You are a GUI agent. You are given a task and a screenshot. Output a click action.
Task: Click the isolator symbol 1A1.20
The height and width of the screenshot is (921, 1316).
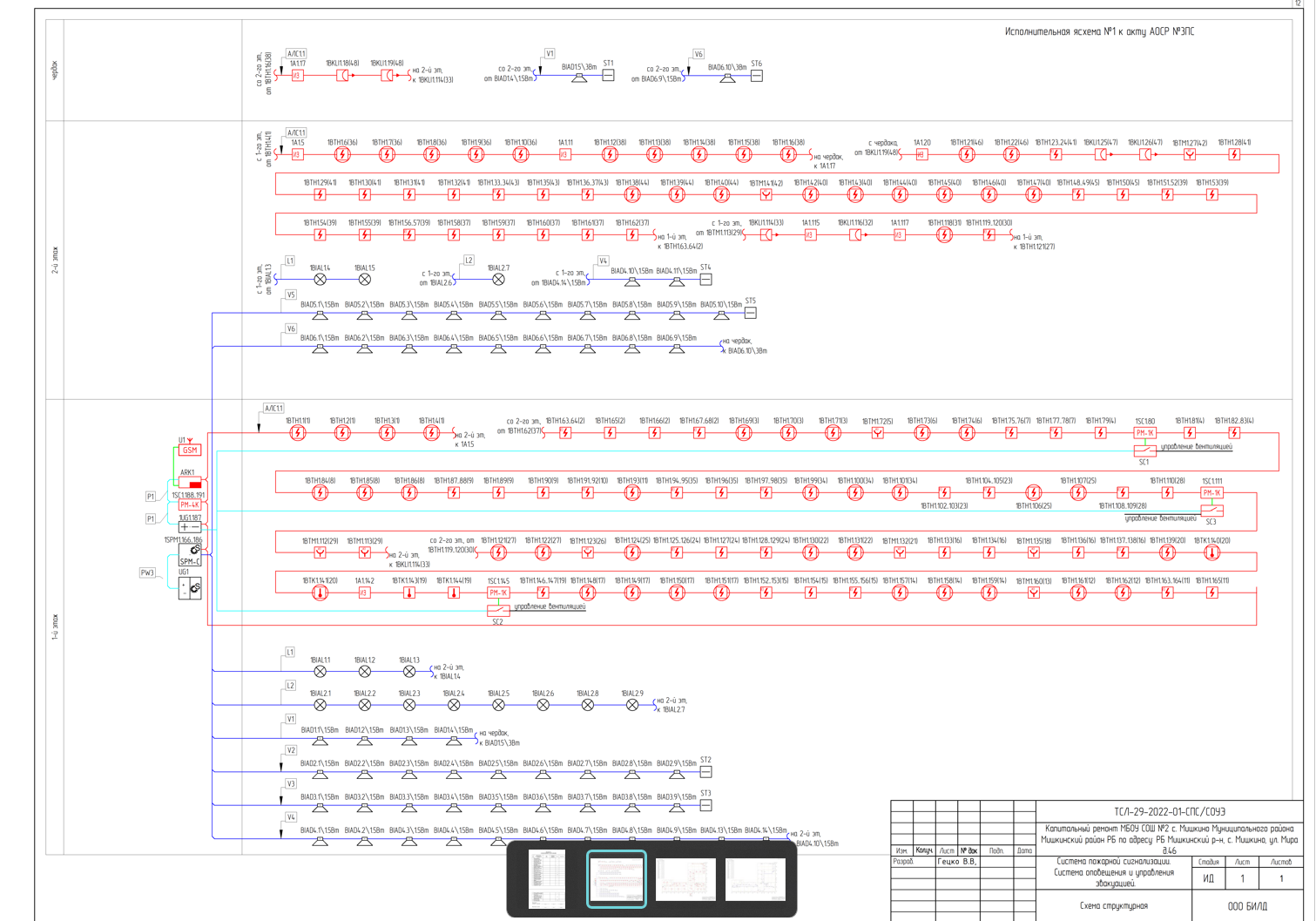click(x=921, y=154)
